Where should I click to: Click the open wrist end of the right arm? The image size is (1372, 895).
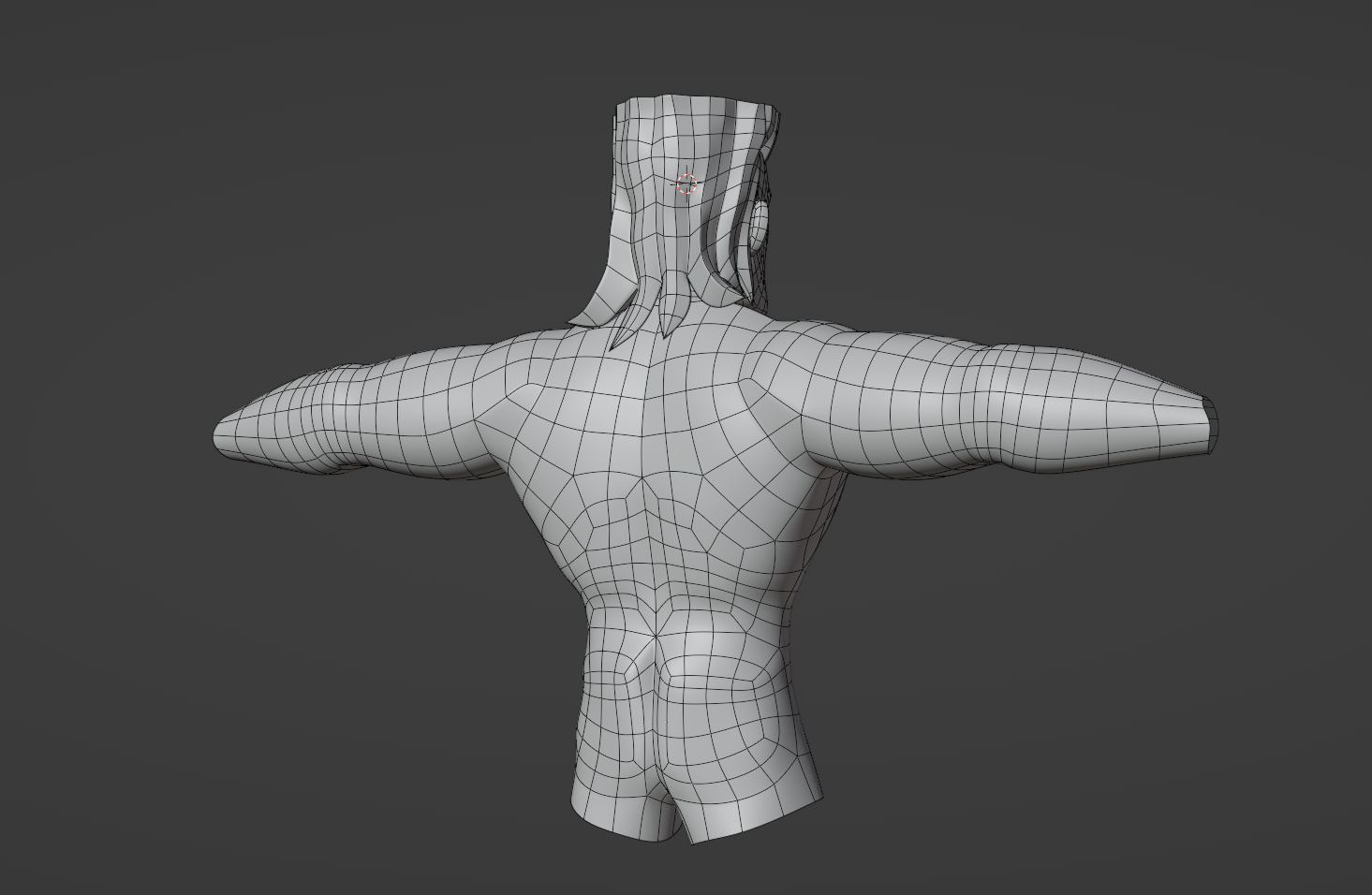point(1209,426)
